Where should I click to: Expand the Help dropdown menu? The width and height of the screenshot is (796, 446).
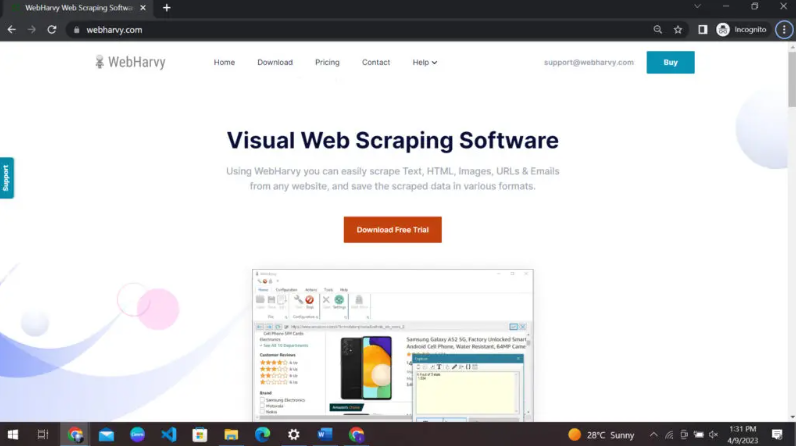[425, 62]
